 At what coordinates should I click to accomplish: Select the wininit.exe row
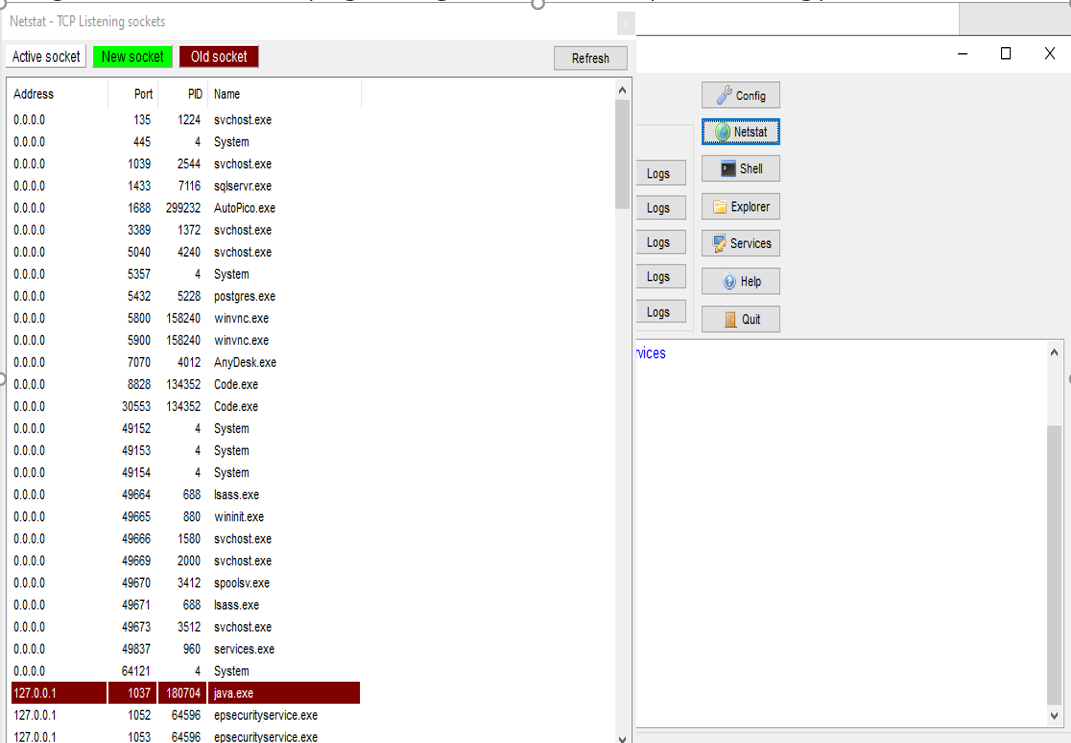pyautogui.click(x=186, y=516)
